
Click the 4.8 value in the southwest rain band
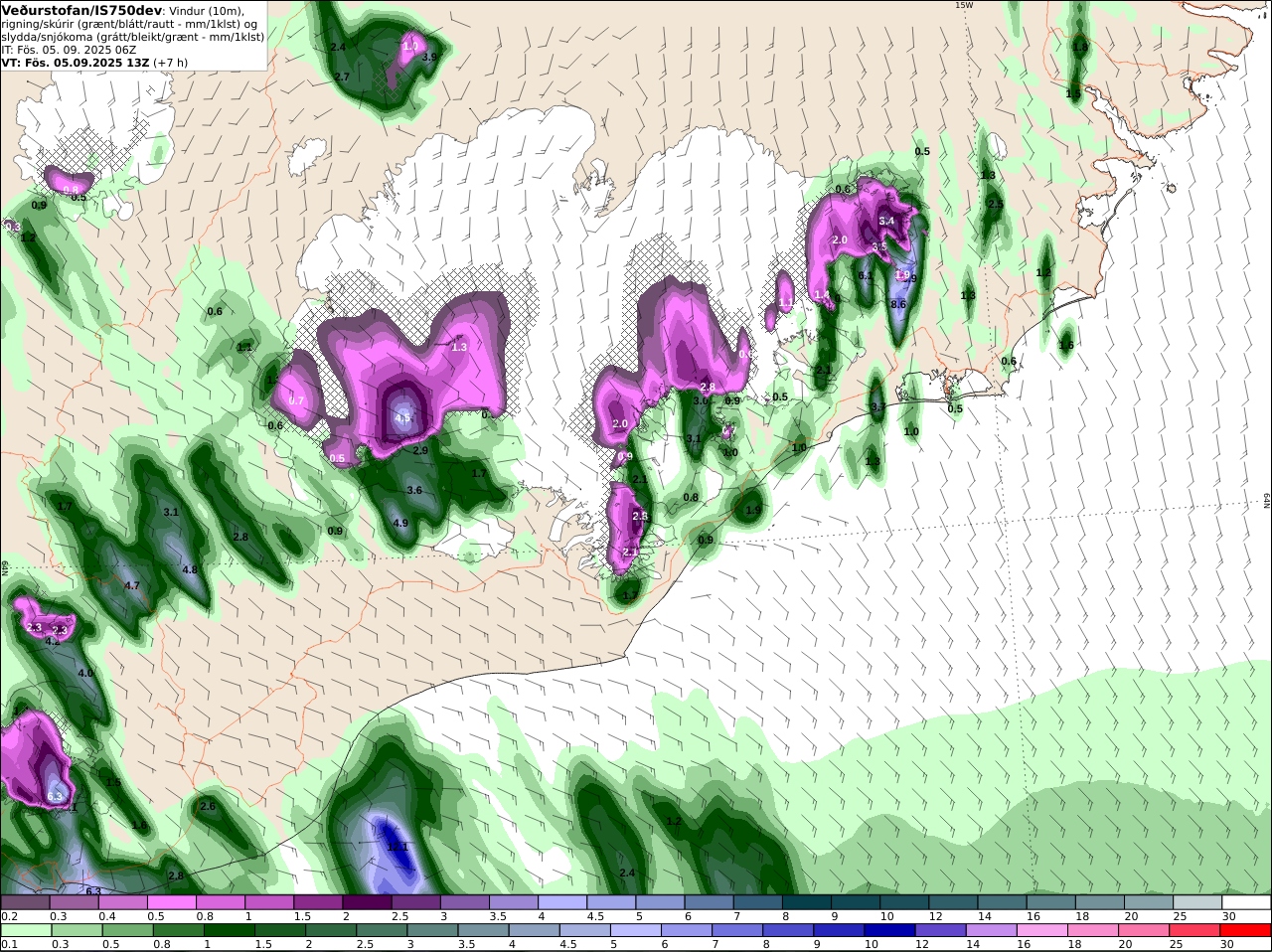point(191,570)
